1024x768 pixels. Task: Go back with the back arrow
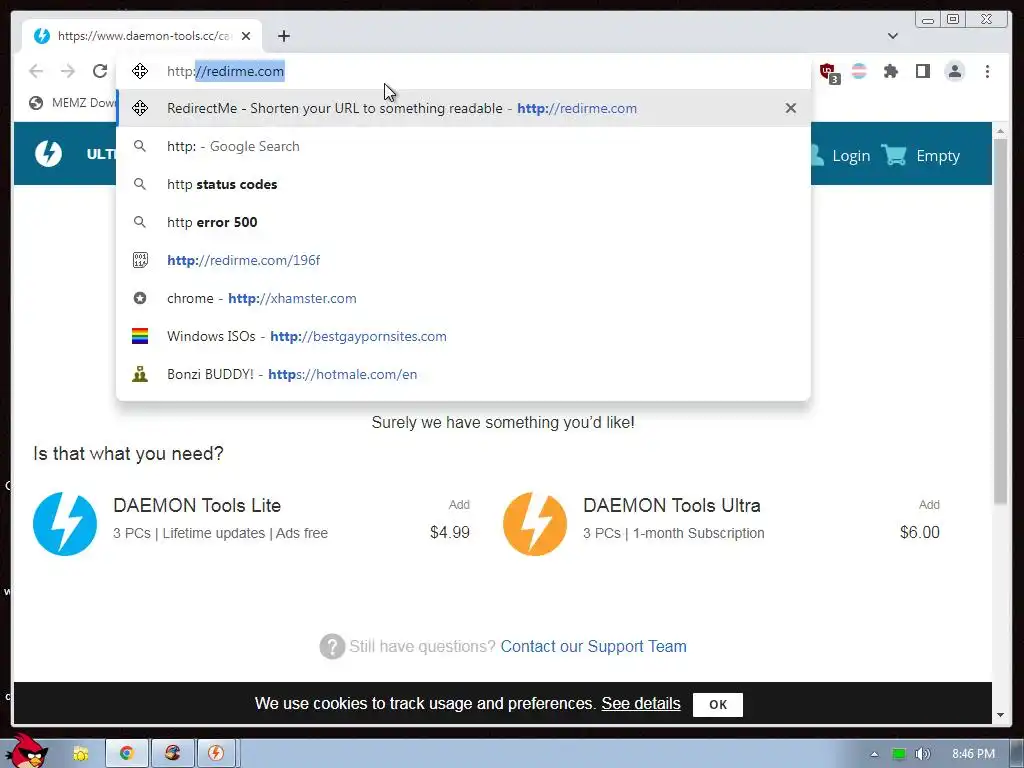[x=36, y=71]
